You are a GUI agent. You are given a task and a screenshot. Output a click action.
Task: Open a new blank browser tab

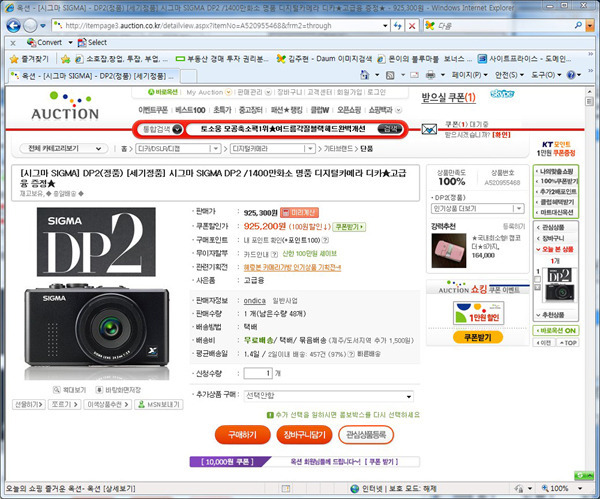click(x=189, y=76)
